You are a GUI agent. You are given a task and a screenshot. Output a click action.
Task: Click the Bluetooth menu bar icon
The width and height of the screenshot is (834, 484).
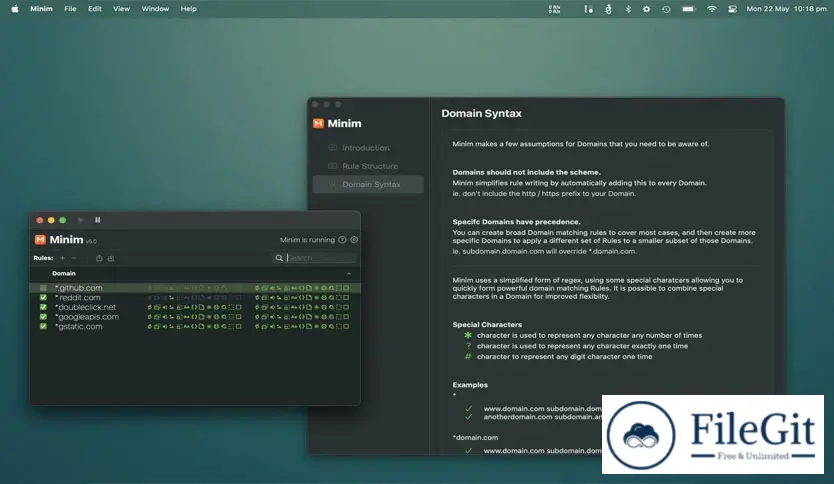click(x=628, y=9)
